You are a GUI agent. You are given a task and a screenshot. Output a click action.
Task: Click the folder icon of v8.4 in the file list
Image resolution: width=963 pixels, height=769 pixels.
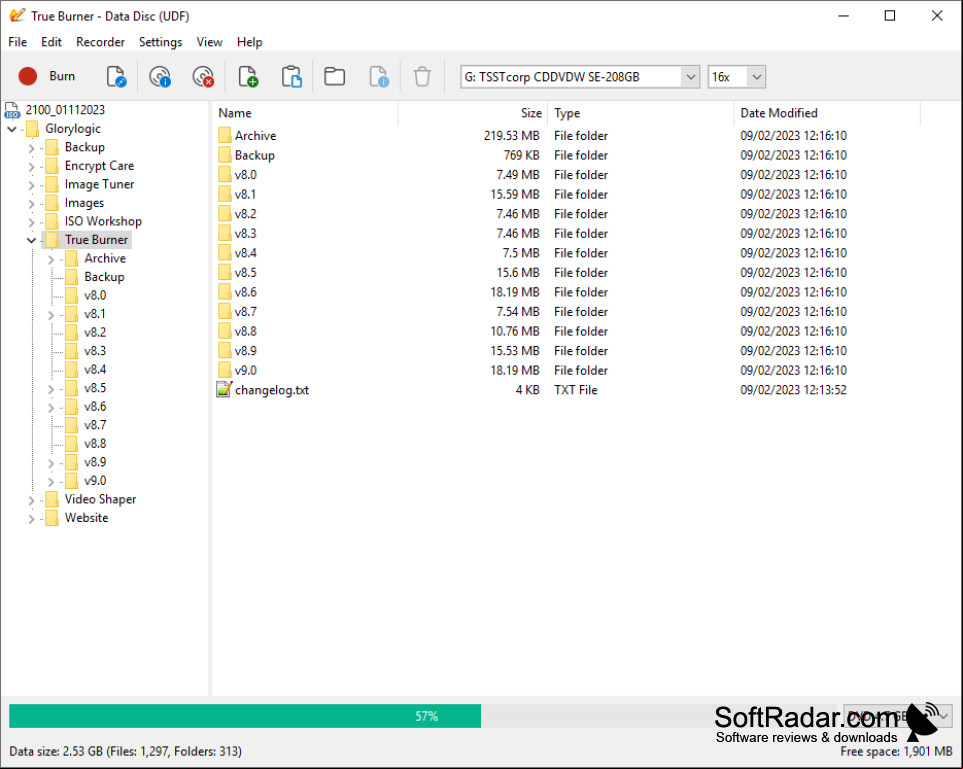[x=225, y=253]
